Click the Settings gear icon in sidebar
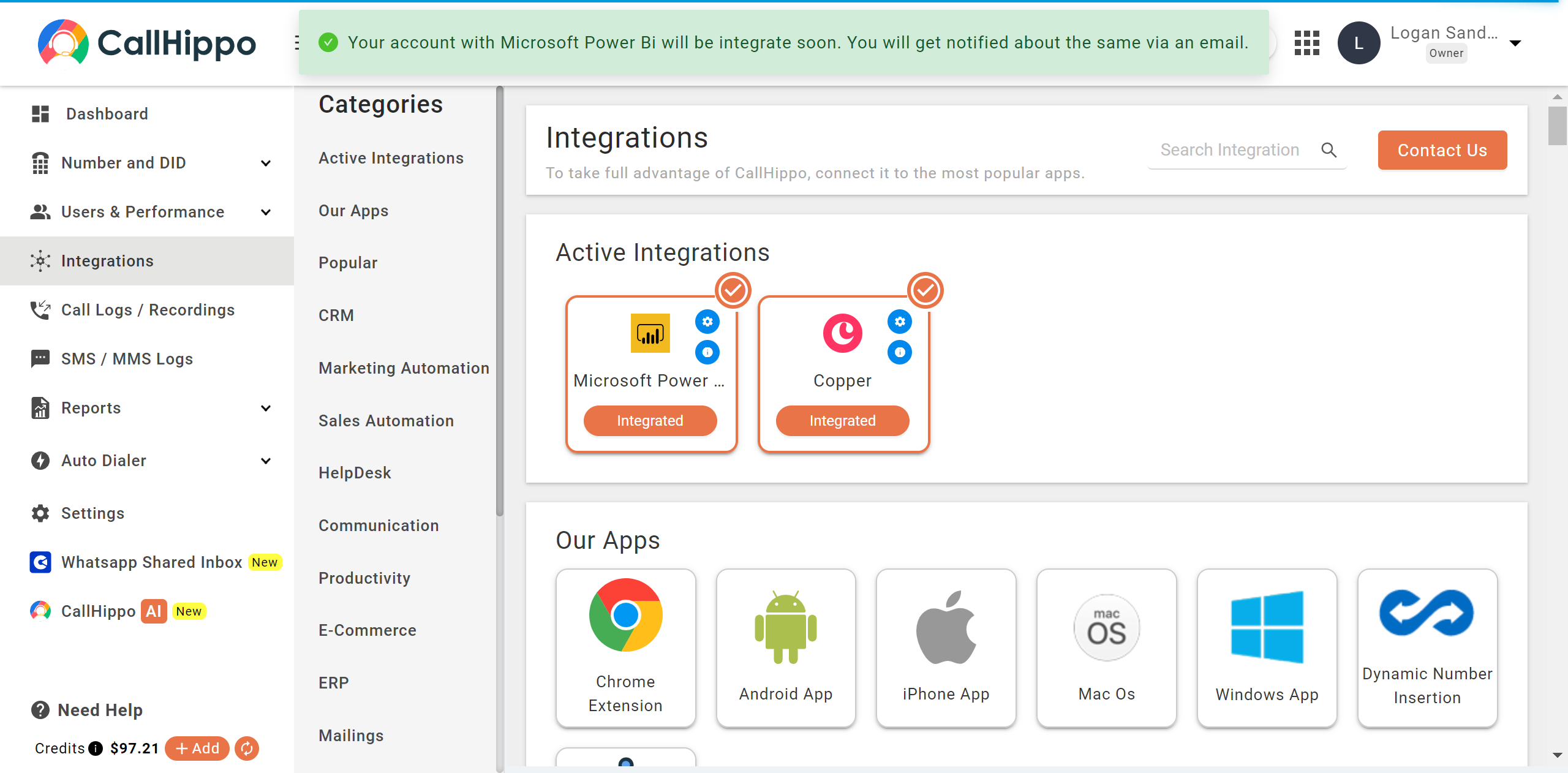The width and height of the screenshot is (1568, 773). tap(40, 513)
